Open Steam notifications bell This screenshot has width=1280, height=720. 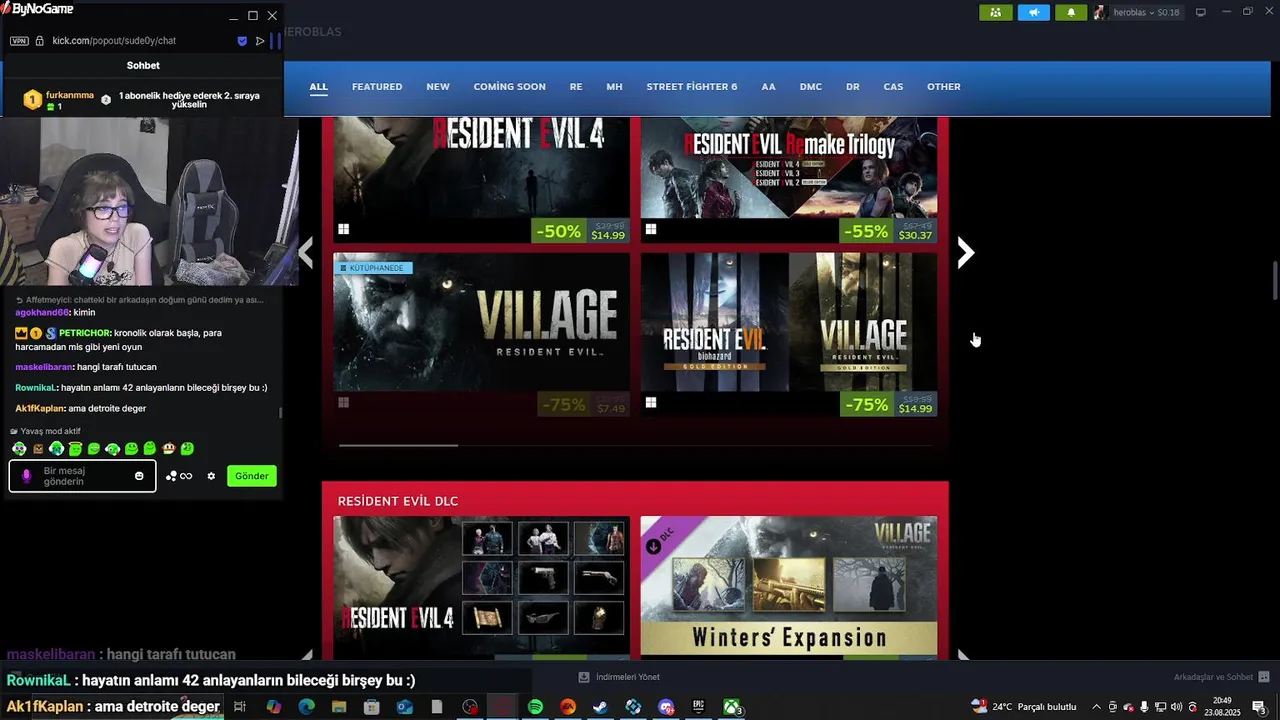click(x=1071, y=12)
